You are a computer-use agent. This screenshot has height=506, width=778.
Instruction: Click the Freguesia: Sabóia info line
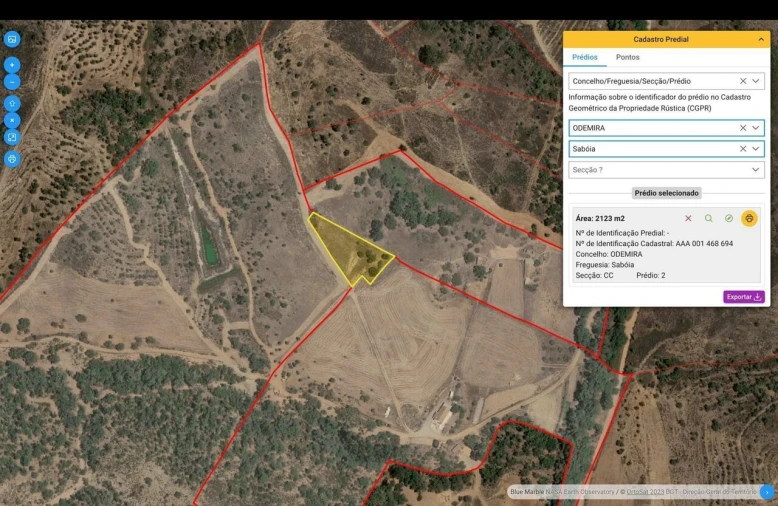click(x=605, y=265)
